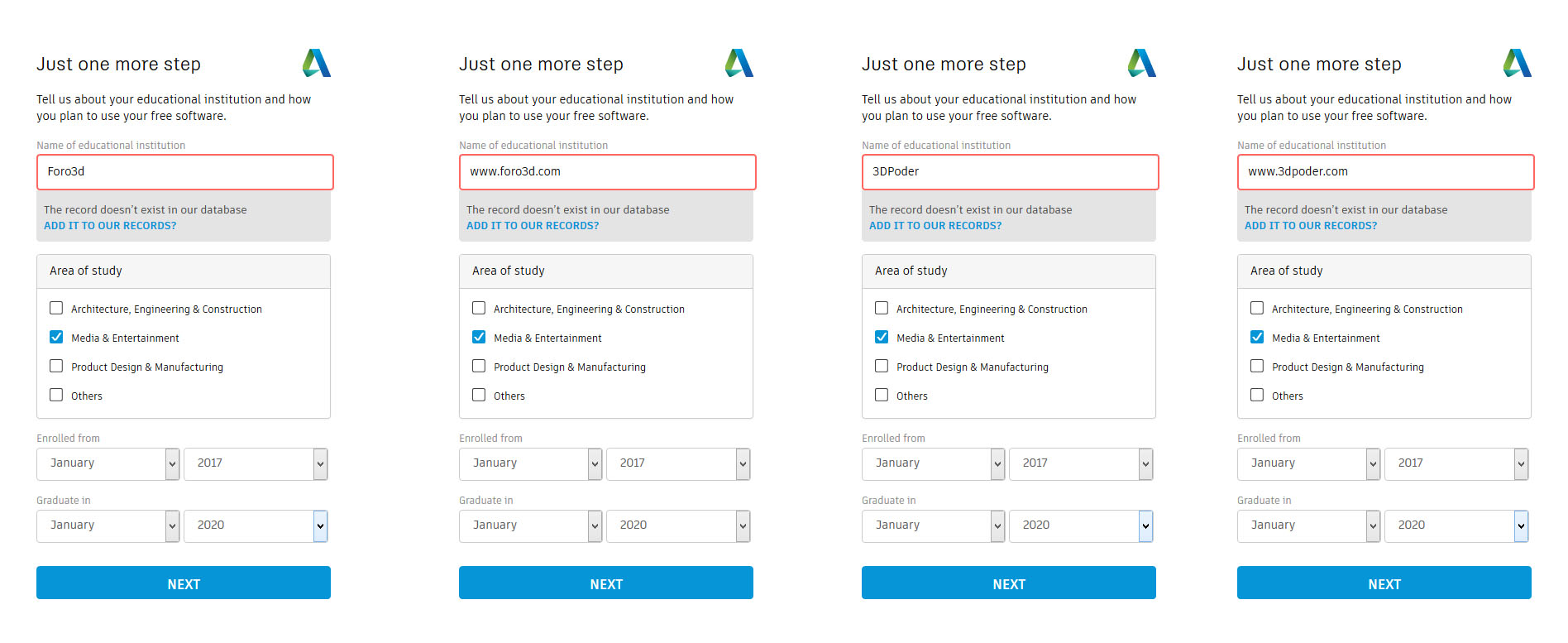1568x643 pixels.
Task: Open the Graduate in month dropdown in the www.3dpoder.com form
Action: click(1308, 525)
